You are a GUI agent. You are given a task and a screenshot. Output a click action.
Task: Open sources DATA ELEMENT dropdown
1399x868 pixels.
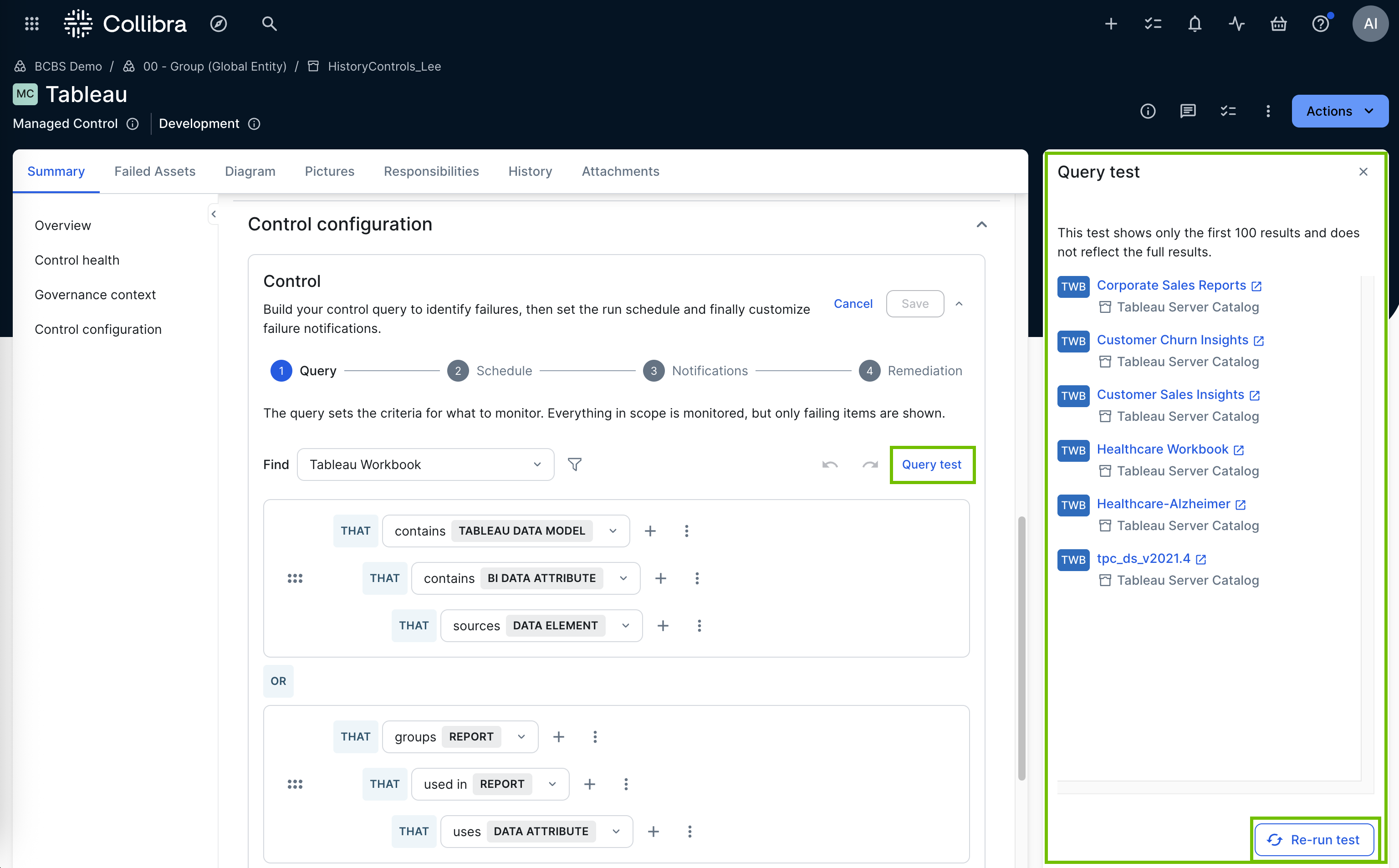(541, 626)
